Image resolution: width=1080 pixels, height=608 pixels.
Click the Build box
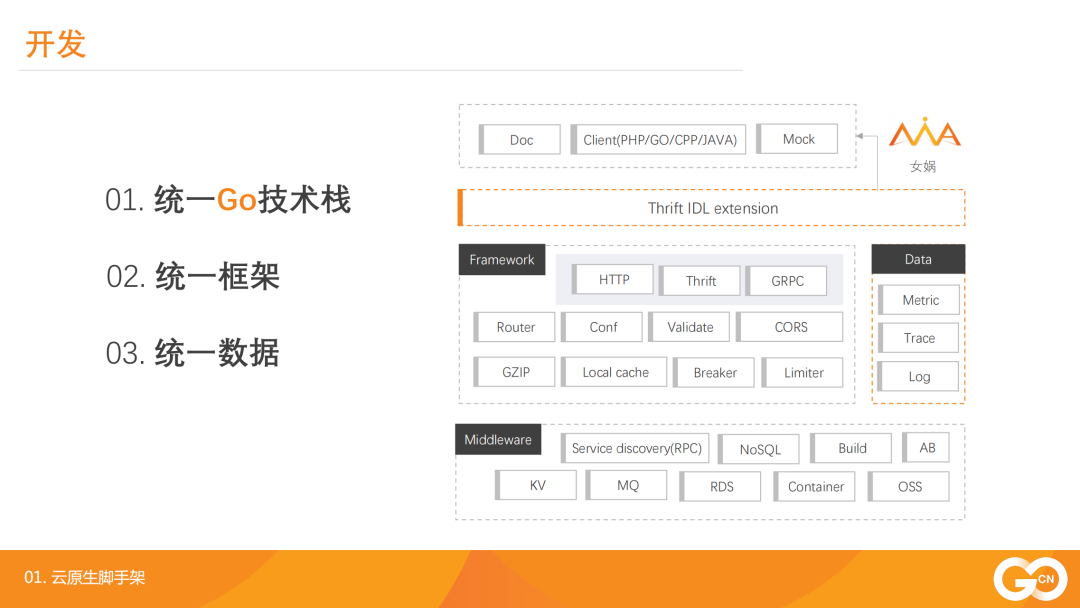(851, 448)
